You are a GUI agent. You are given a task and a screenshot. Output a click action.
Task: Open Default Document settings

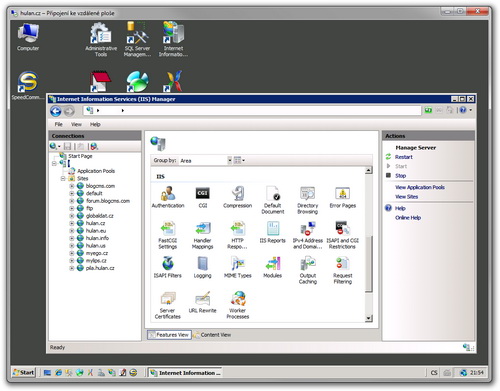click(273, 200)
